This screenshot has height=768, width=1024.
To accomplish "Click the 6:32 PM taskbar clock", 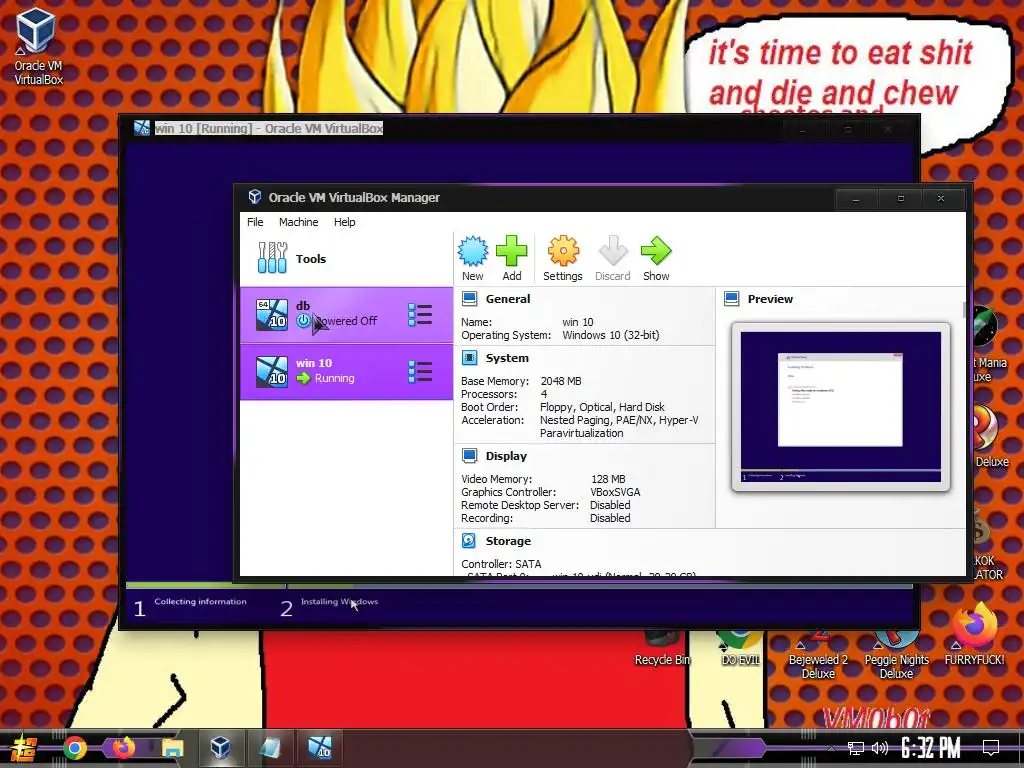I will (930, 748).
